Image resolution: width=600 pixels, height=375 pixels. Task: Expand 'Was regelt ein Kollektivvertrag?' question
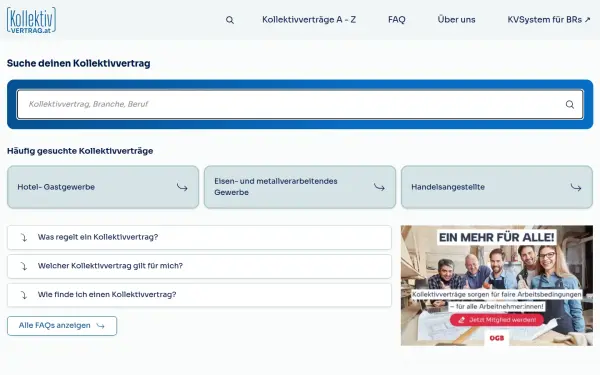(199, 237)
